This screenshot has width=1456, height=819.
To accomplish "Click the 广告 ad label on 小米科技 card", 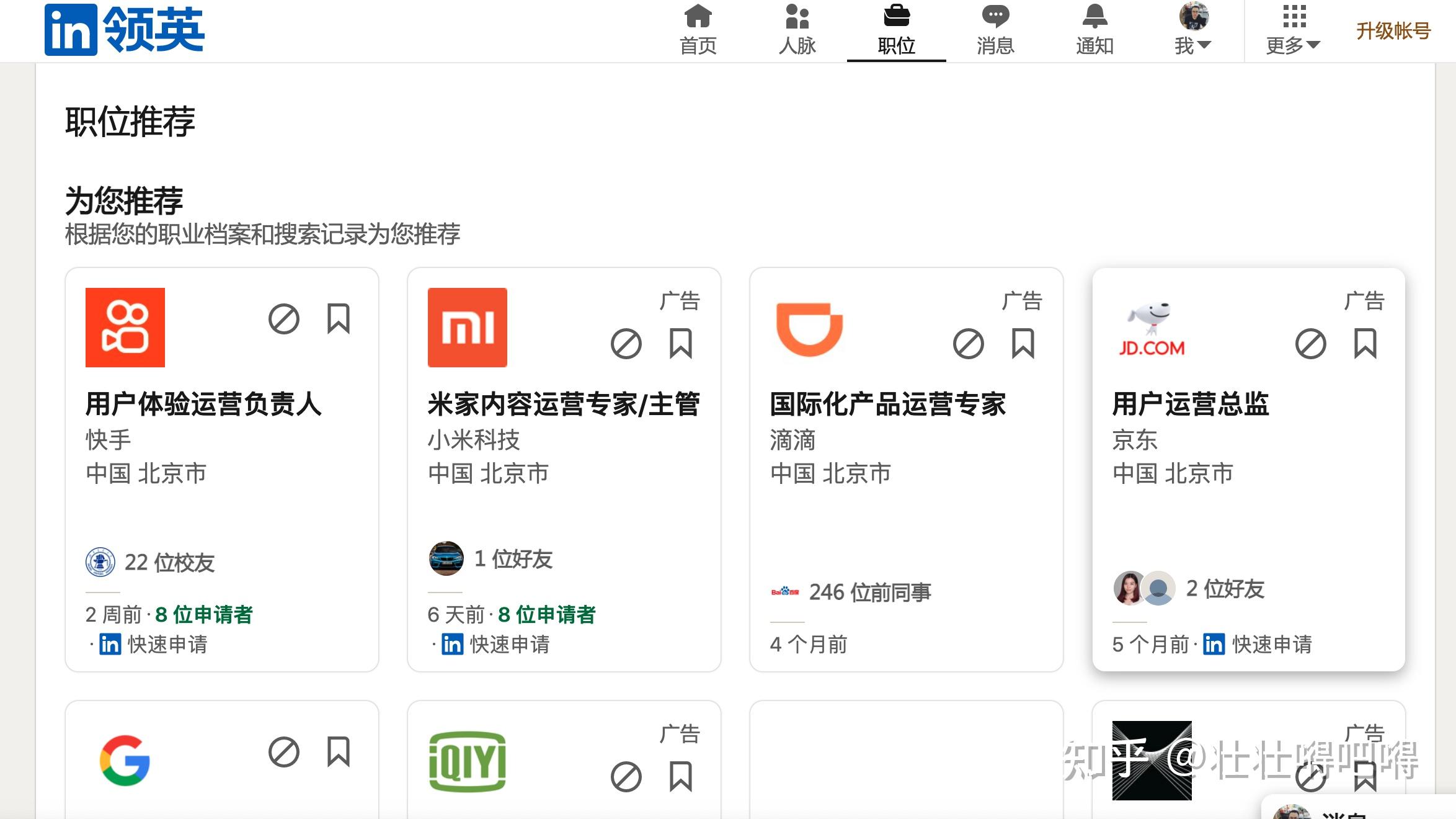I will 680,301.
